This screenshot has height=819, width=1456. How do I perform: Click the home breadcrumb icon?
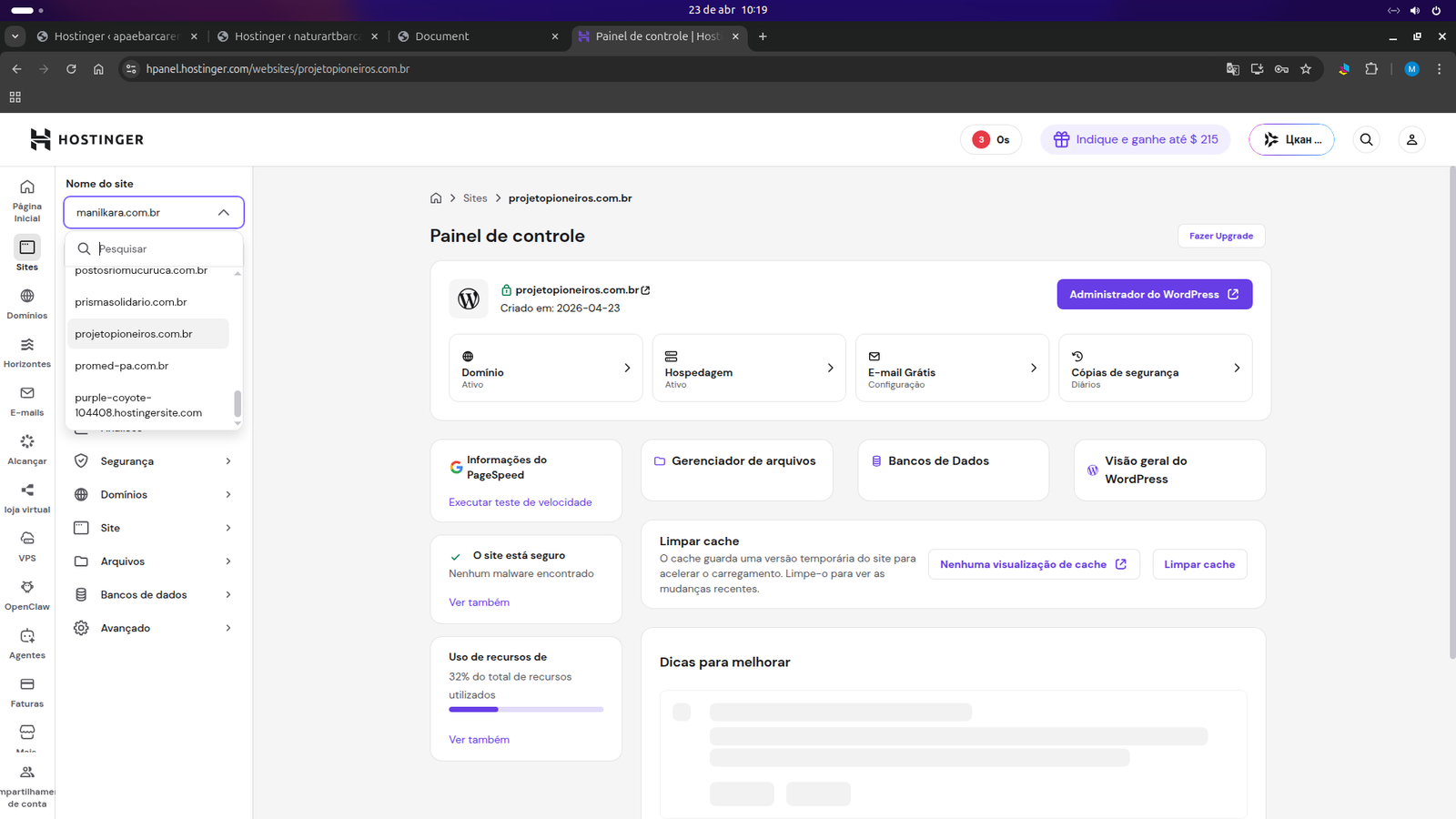436,198
